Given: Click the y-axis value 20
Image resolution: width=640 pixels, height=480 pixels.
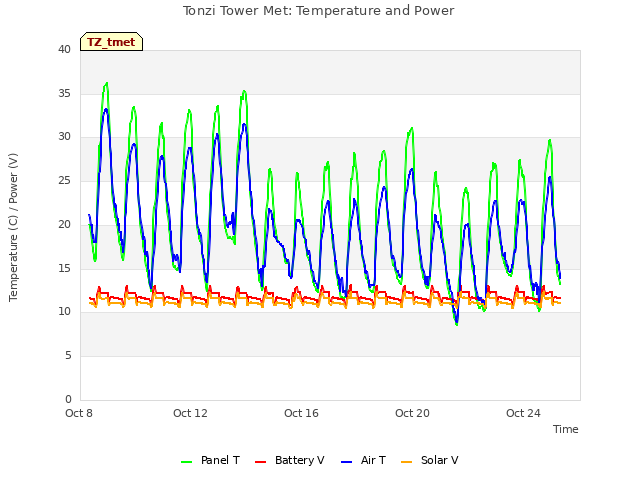Looking at the screenshot, I should (64, 224).
